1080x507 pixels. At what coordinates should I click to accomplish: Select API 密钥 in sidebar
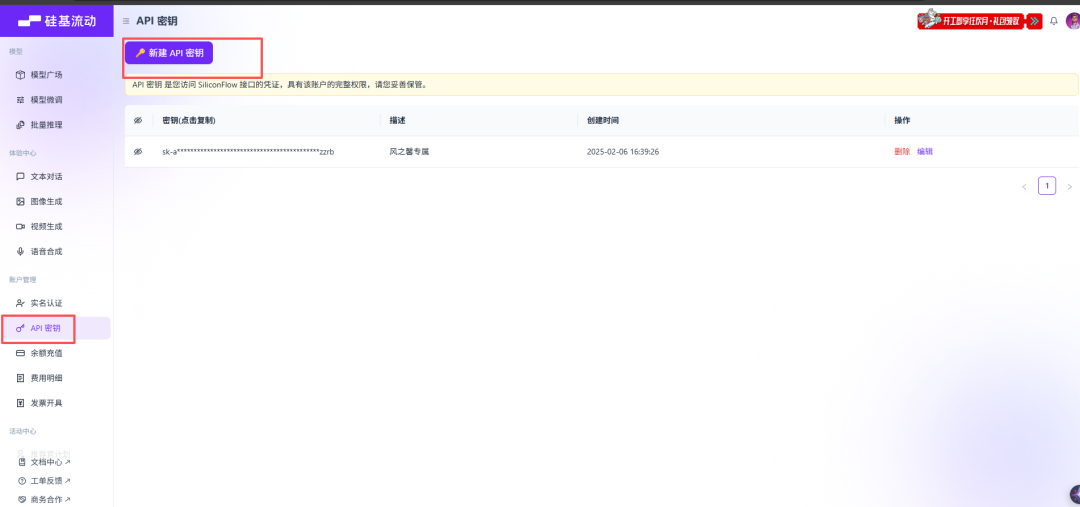point(55,328)
